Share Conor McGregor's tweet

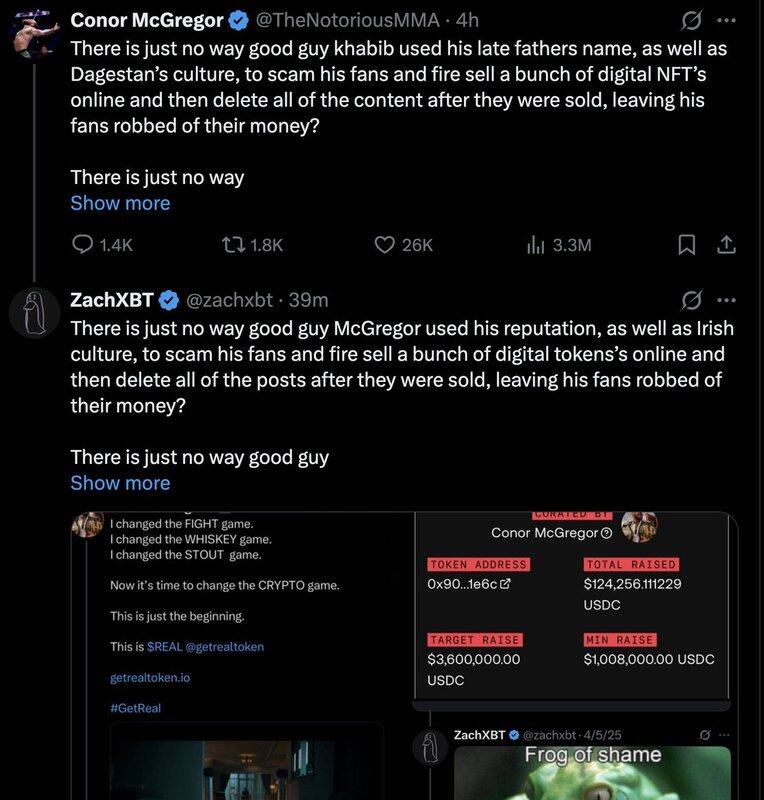pyautogui.click(x=727, y=245)
